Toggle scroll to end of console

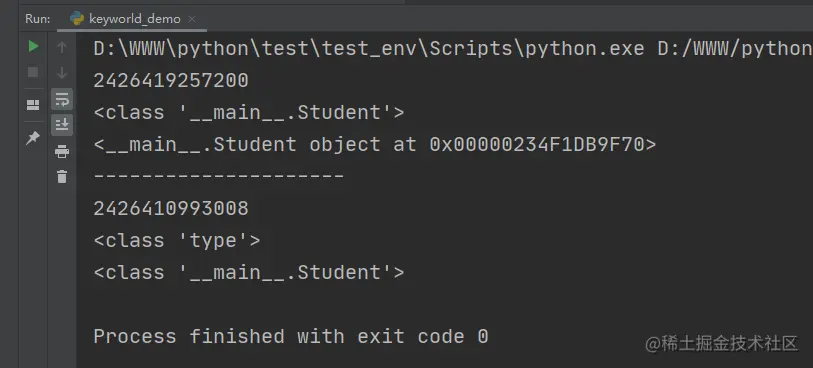(x=62, y=125)
